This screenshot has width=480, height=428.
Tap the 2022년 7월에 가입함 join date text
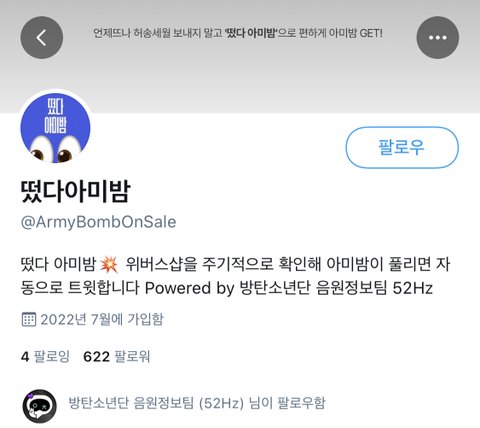102,319
